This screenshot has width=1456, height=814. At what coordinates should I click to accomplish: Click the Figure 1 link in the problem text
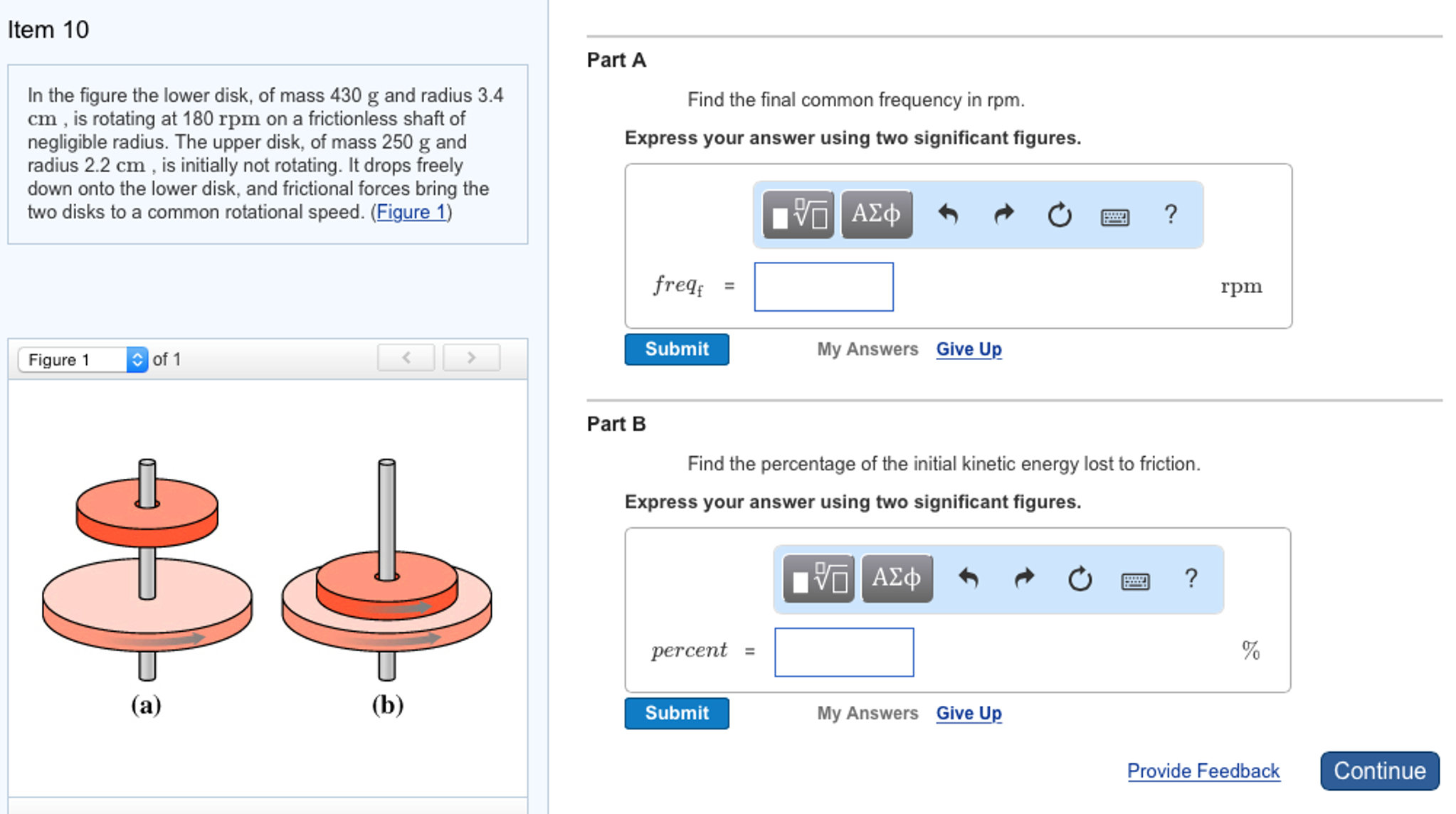pos(411,211)
